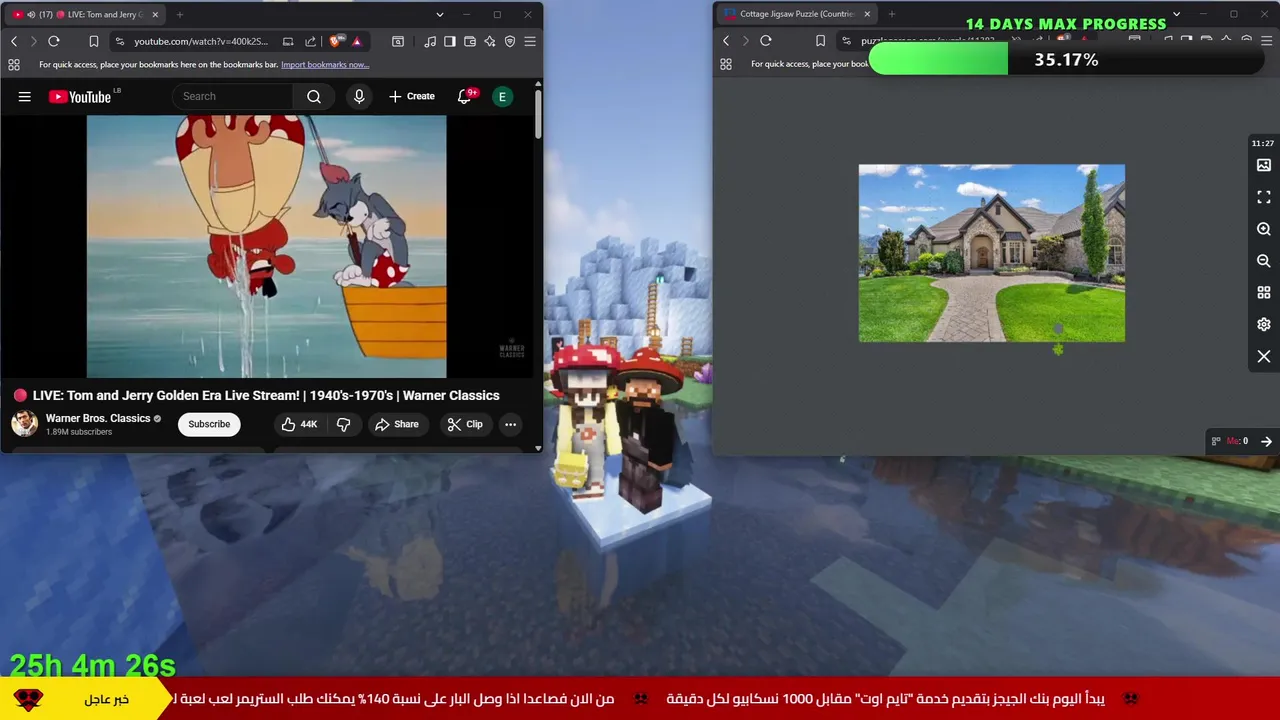Bookmark the YouTube page

93,41
